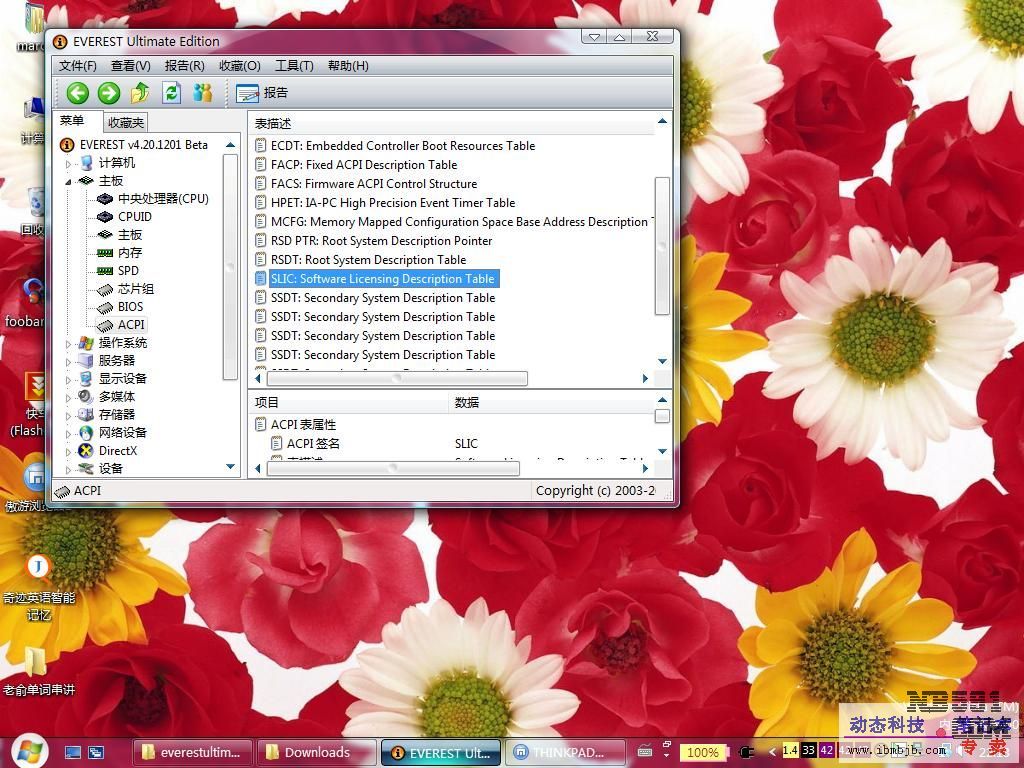
Task: Select FACP Fixed ACPI Description Table row
Action: [x=363, y=165]
